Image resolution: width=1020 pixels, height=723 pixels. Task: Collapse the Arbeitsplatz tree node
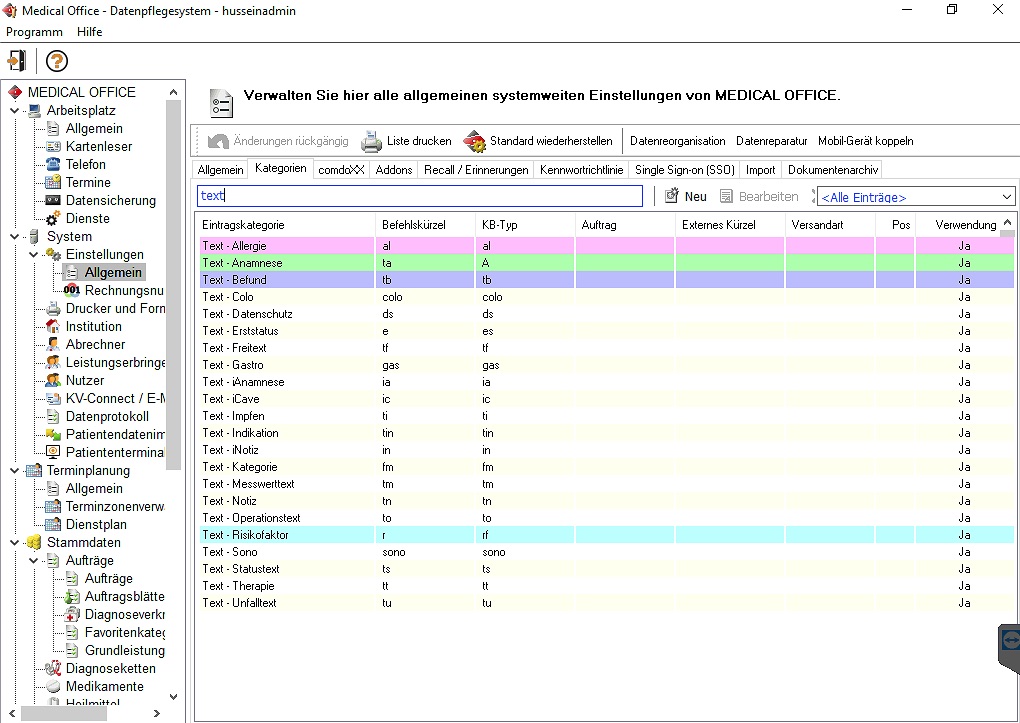[x=15, y=110]
